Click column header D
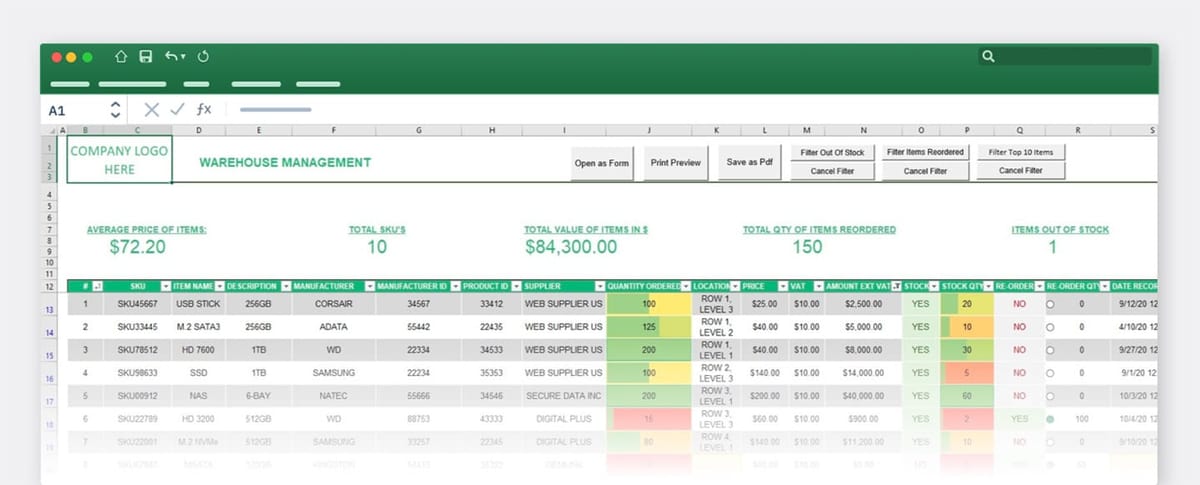 click(x=199, y=130)
